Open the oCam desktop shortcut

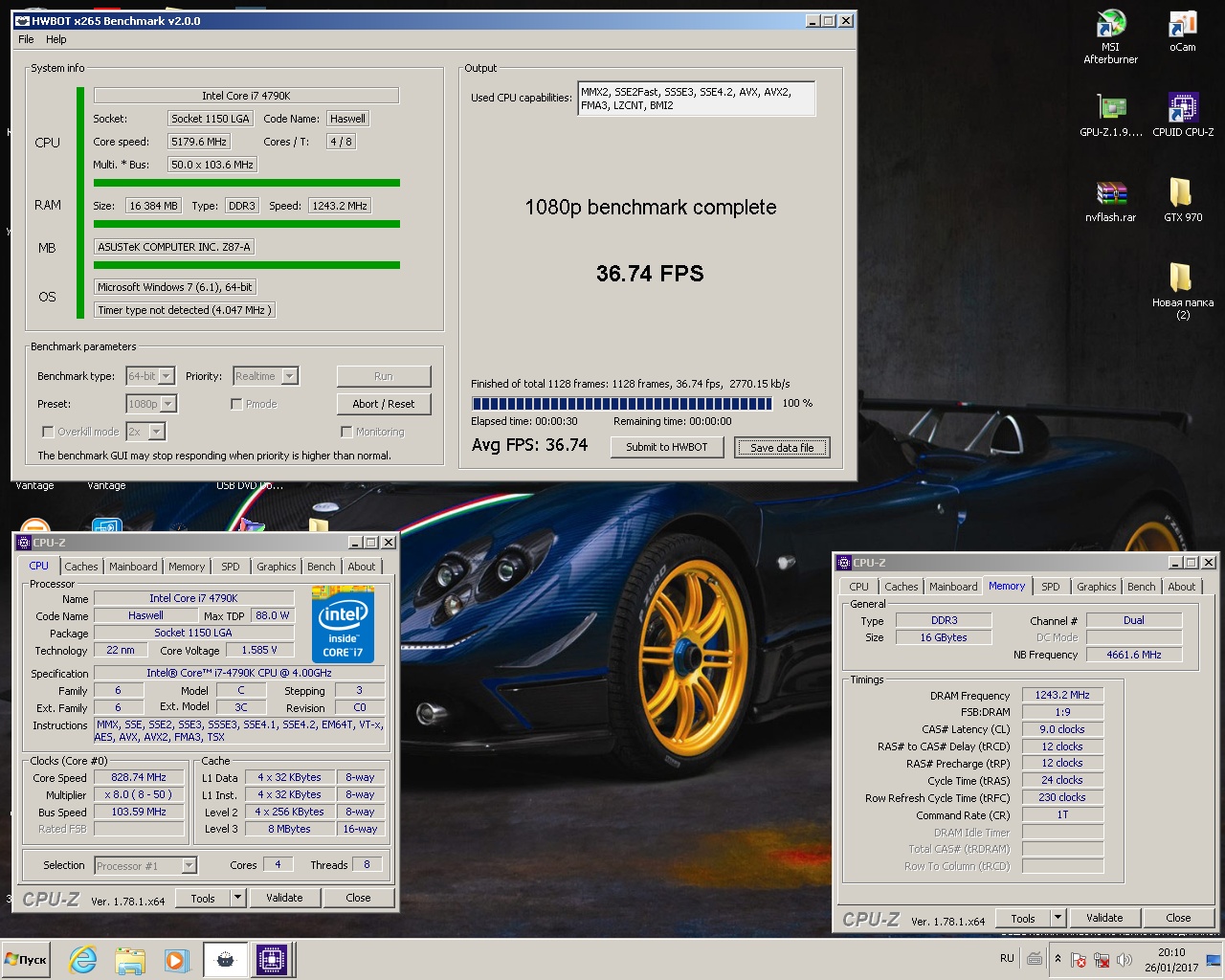(1183, 32)
